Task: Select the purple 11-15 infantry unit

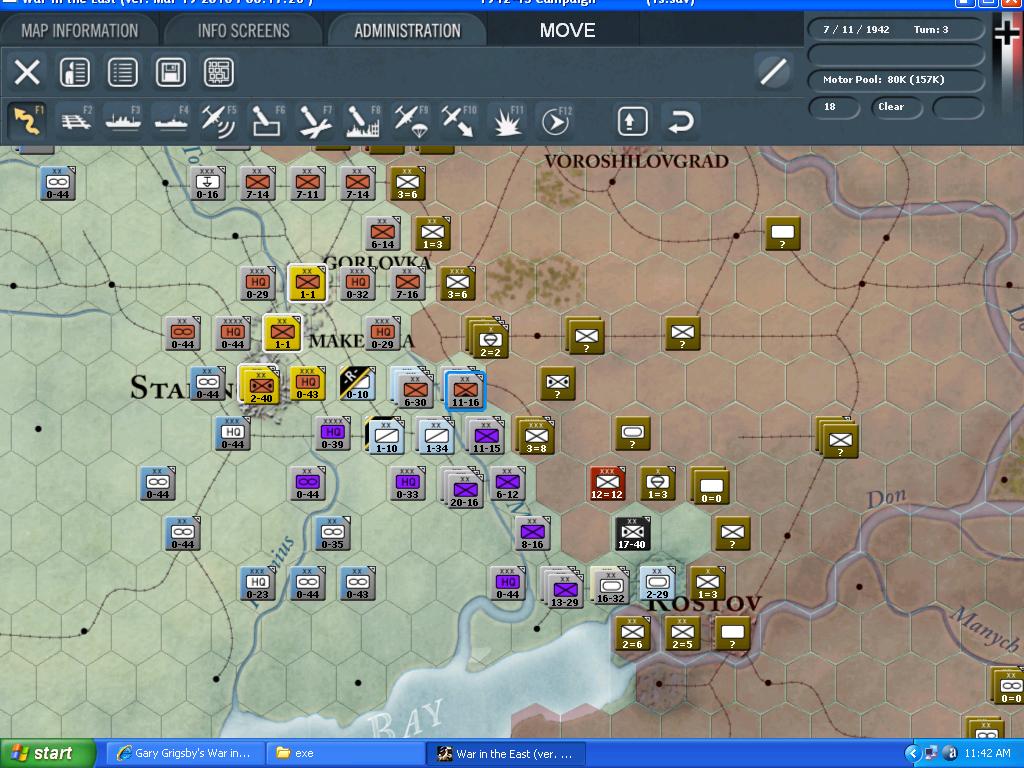Action: pos(487,437)
